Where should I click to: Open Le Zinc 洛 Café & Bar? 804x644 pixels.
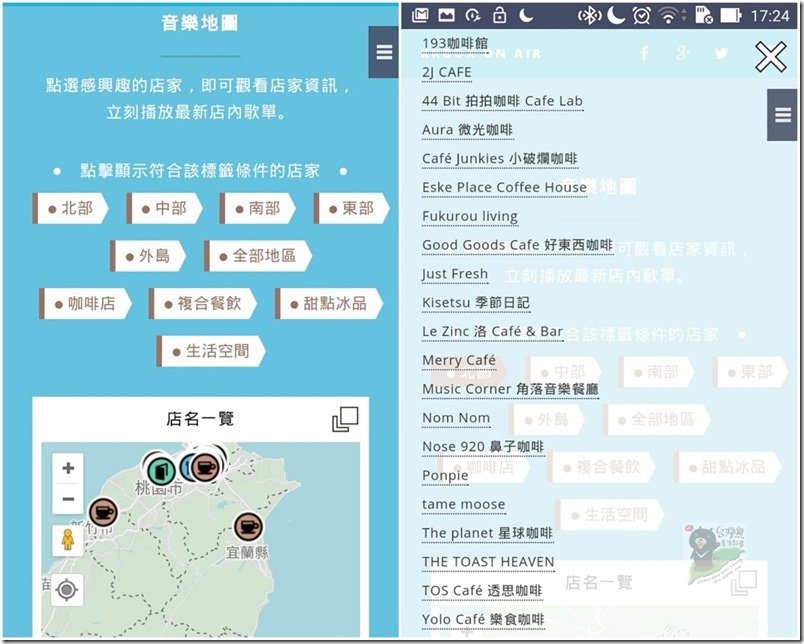(492, 331)
